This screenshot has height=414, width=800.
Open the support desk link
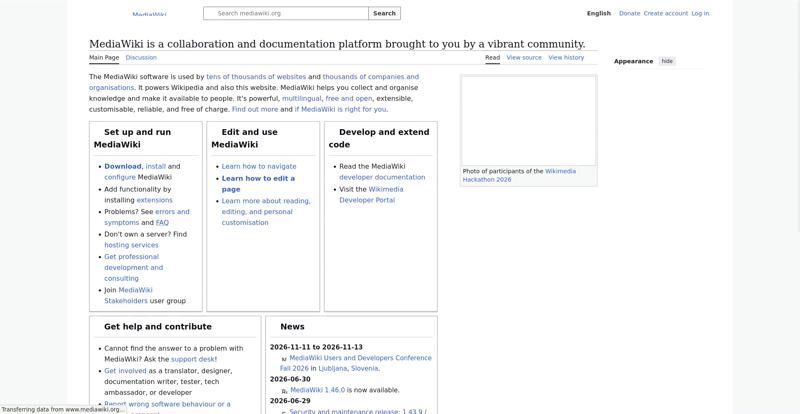coord(194,359)
